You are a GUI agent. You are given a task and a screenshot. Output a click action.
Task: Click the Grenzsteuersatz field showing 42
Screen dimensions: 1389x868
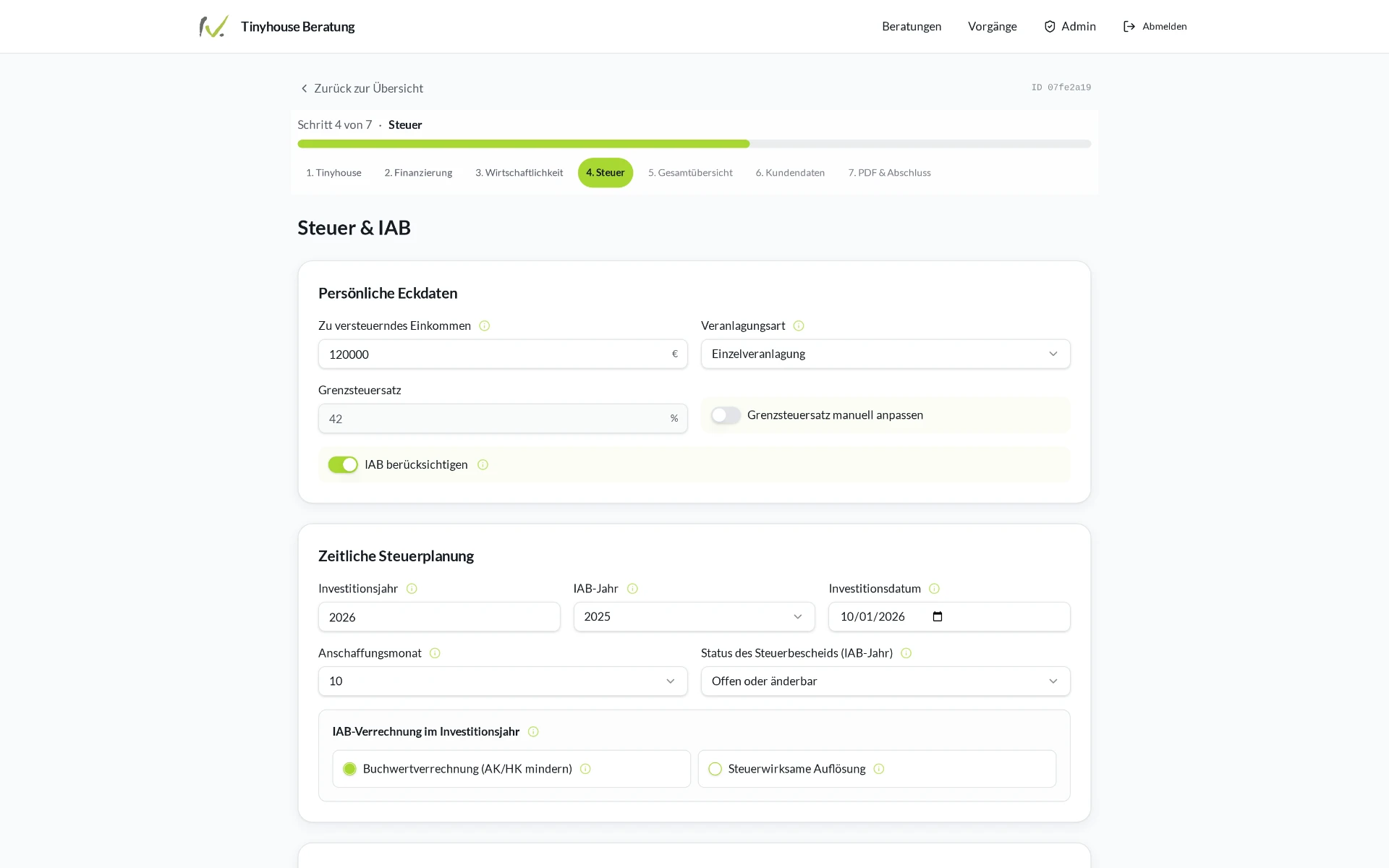(x=503, y=418)
